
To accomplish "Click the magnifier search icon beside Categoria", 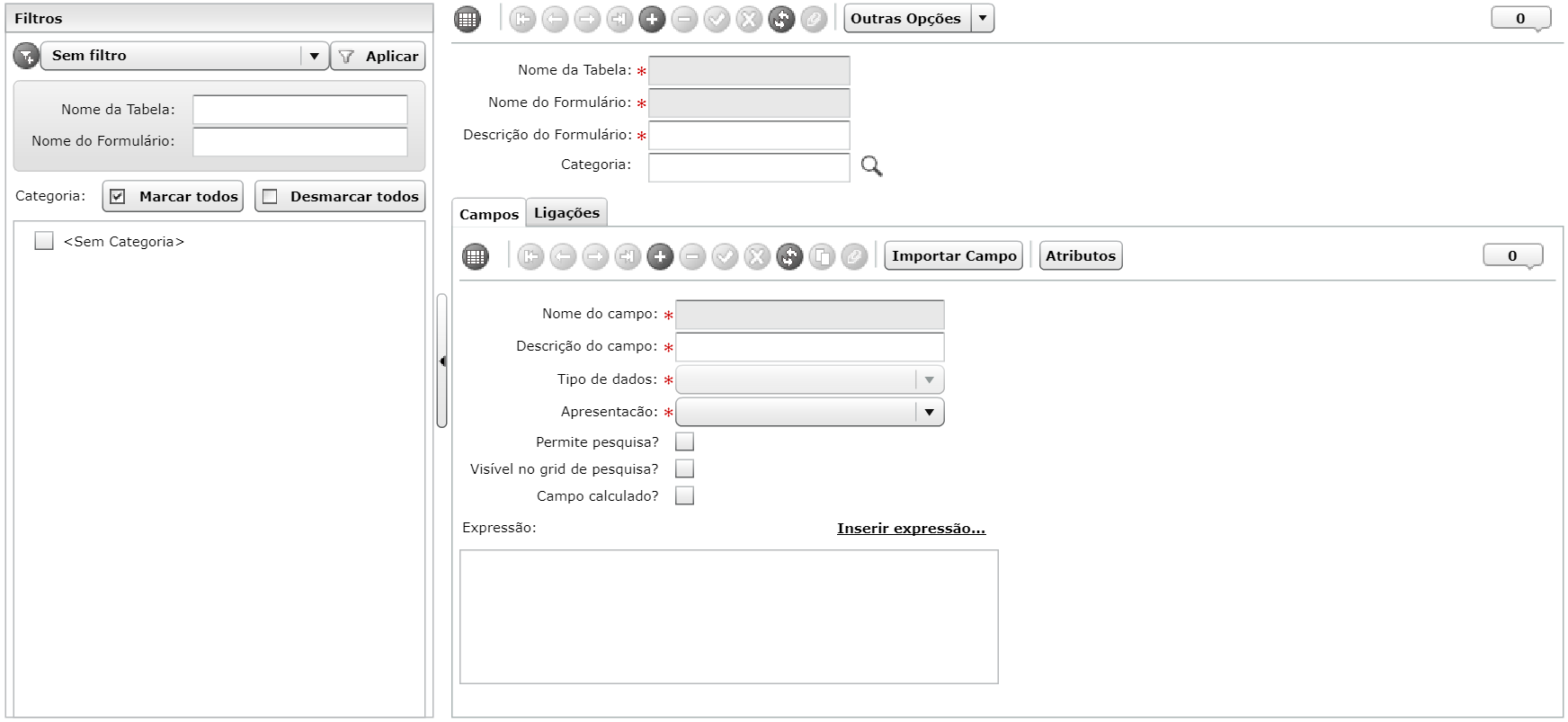I will tap(871, 166).
